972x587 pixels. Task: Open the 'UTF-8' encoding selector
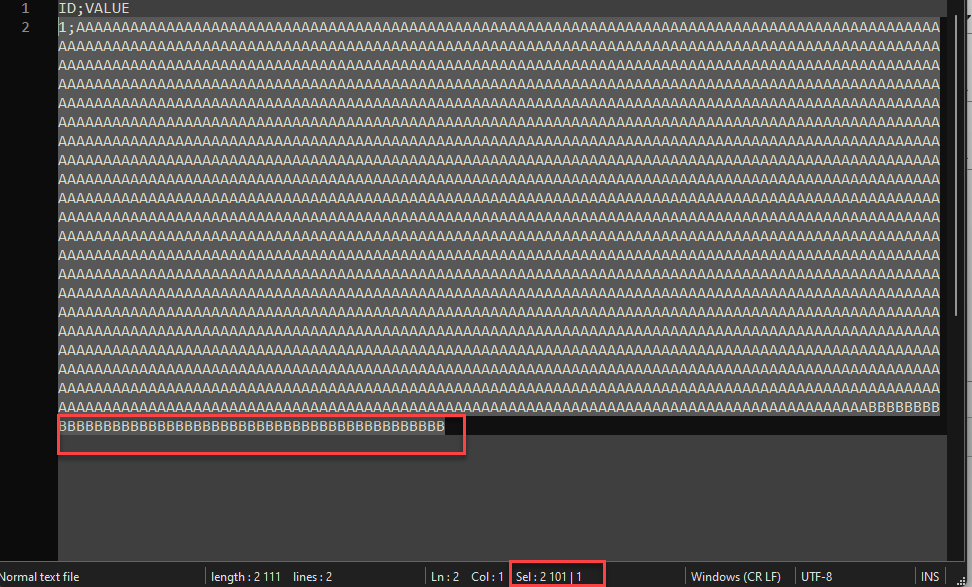816,576
